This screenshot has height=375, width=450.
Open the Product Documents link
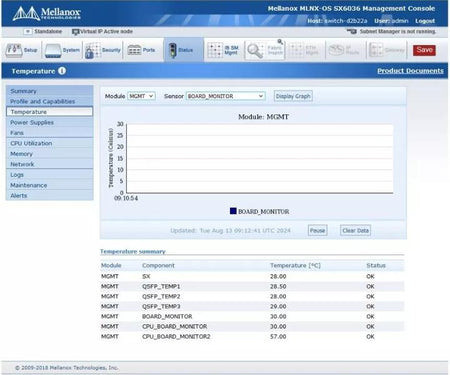[x=410, y=71]
